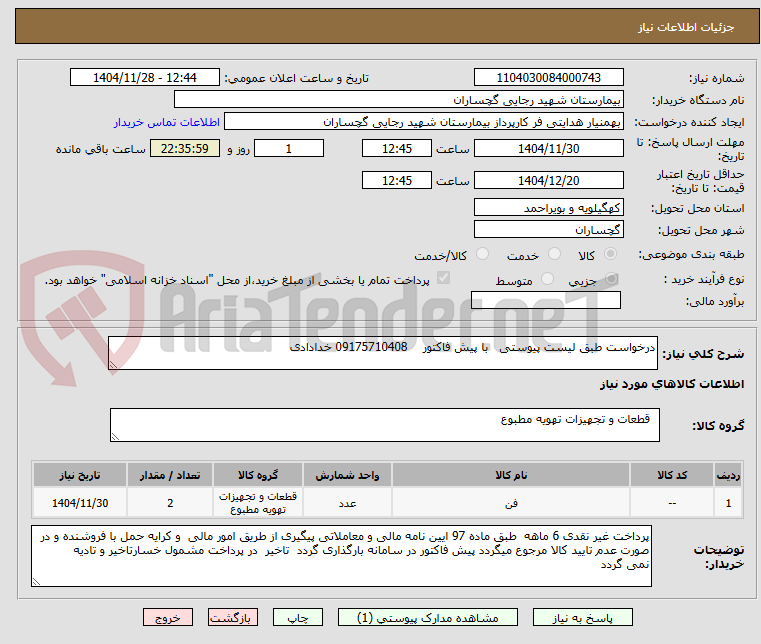Click the گروه کالا column header
This screenshot has height=644, width=761.
coord(258,475)
